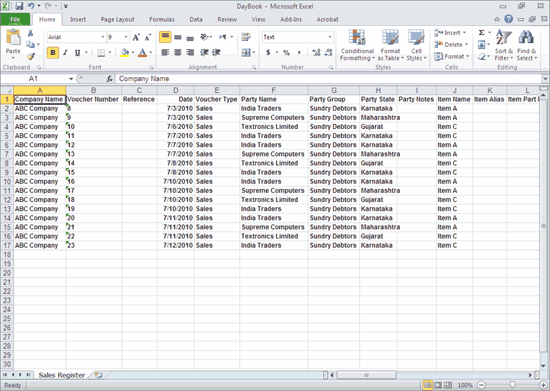550x391 pixels.
Task: Click the Format Painter brush icon
Action: [x=31, y=56]
